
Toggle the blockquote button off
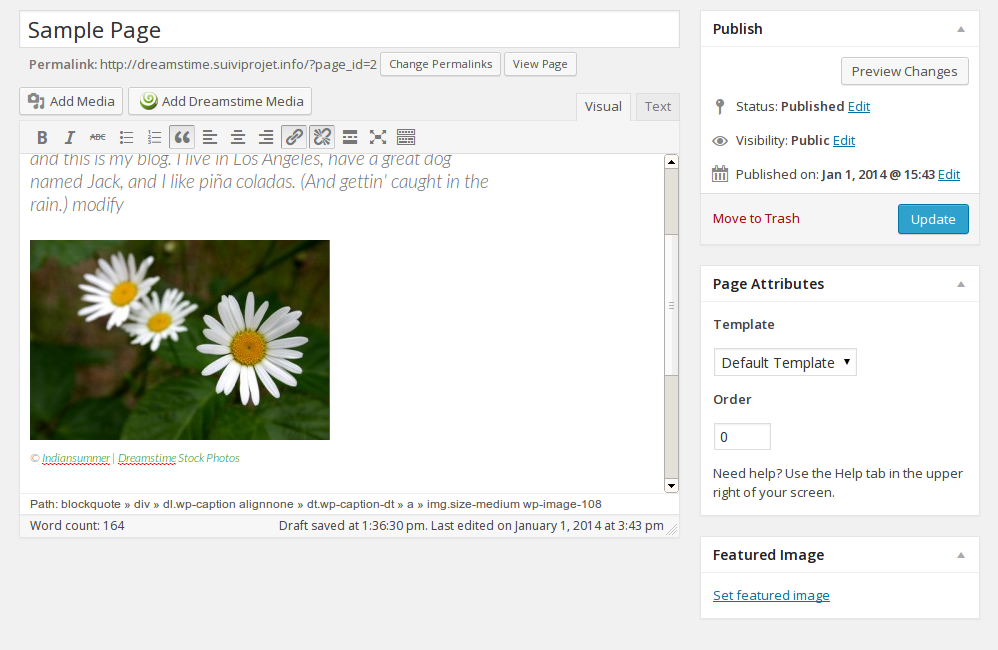(x=182, y=137)
